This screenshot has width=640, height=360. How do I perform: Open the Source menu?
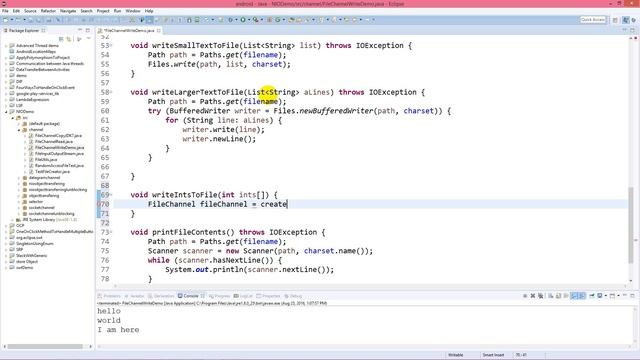pyautogui.click(x=30, y=11)
